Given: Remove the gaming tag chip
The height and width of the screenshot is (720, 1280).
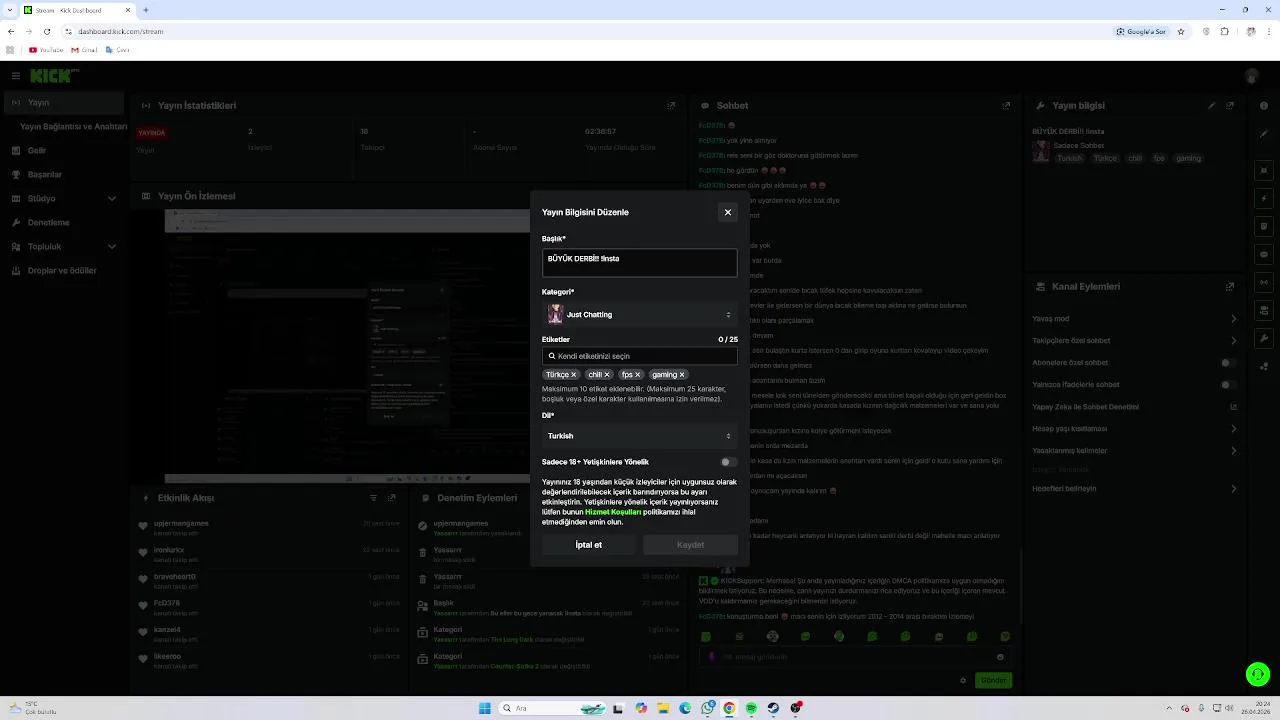Looking at the screenshot, I should [x=682, y=375].
